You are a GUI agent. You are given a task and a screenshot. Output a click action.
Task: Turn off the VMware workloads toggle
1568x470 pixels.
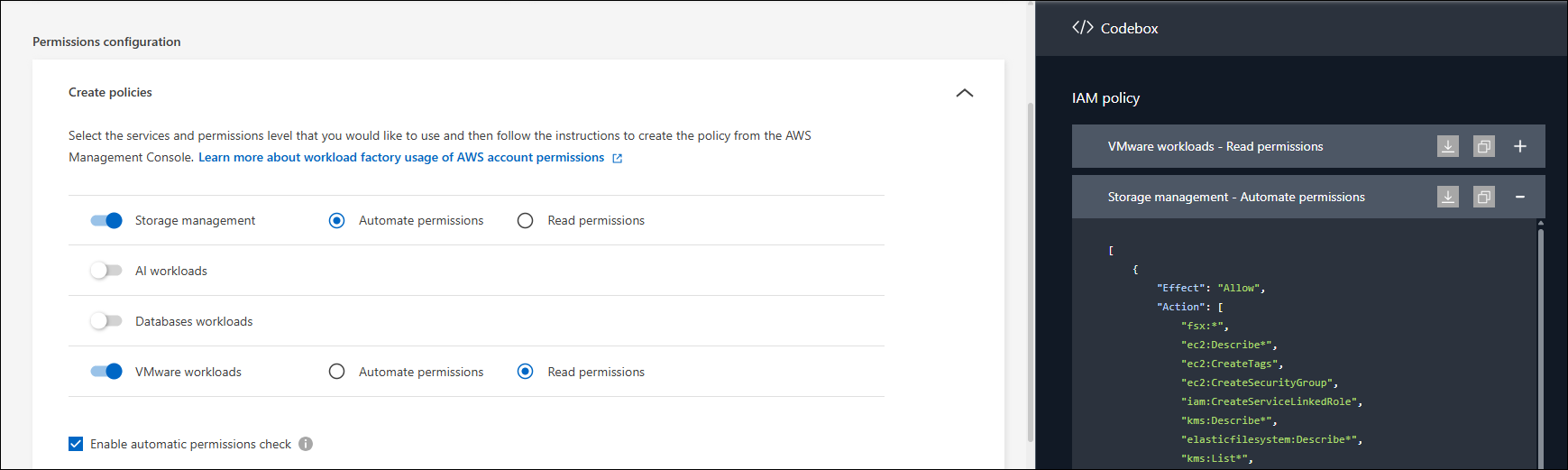click(106, 372)
